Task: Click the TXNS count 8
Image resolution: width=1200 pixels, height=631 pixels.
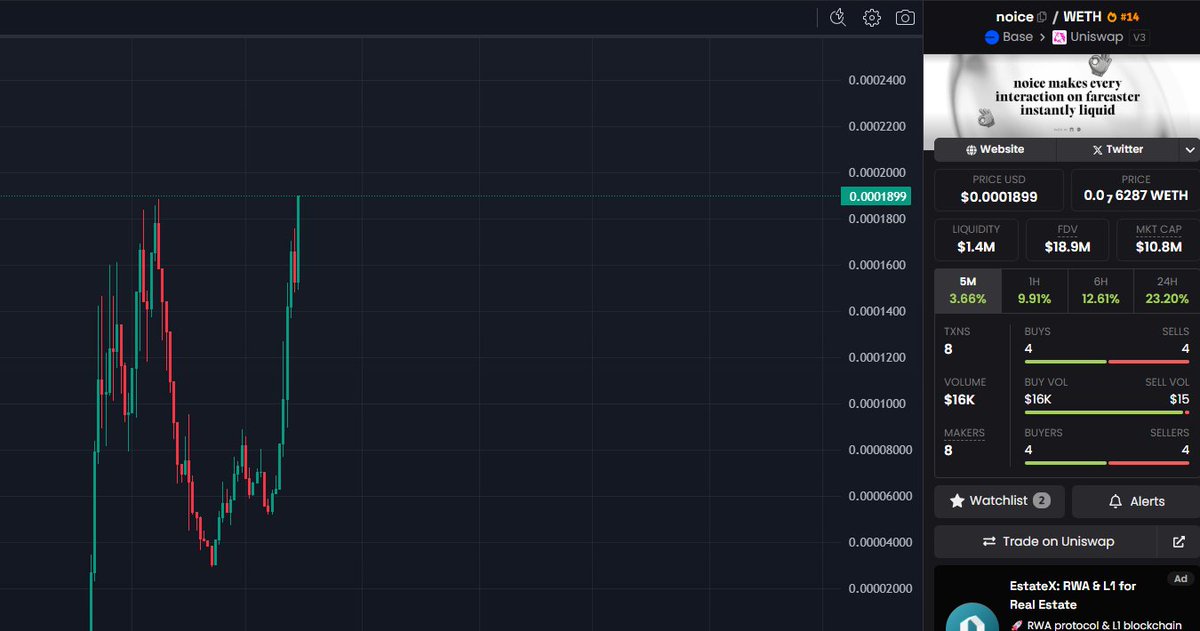Action: (x=949, y=349)
